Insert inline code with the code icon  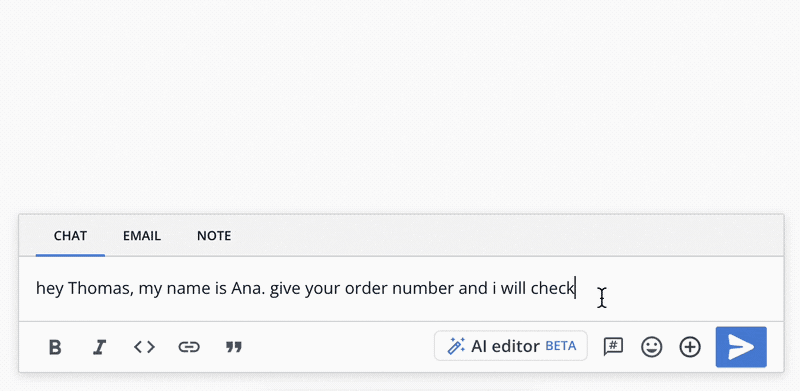(x=144, y=347)
